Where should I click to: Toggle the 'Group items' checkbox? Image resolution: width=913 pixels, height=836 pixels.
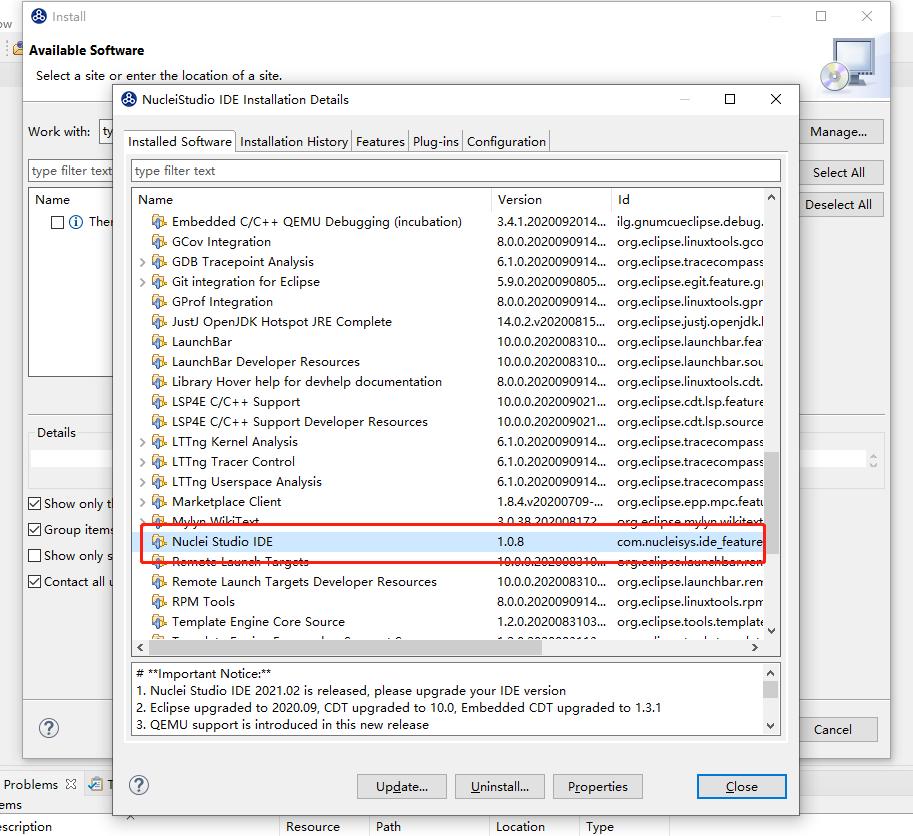(34, 530)
